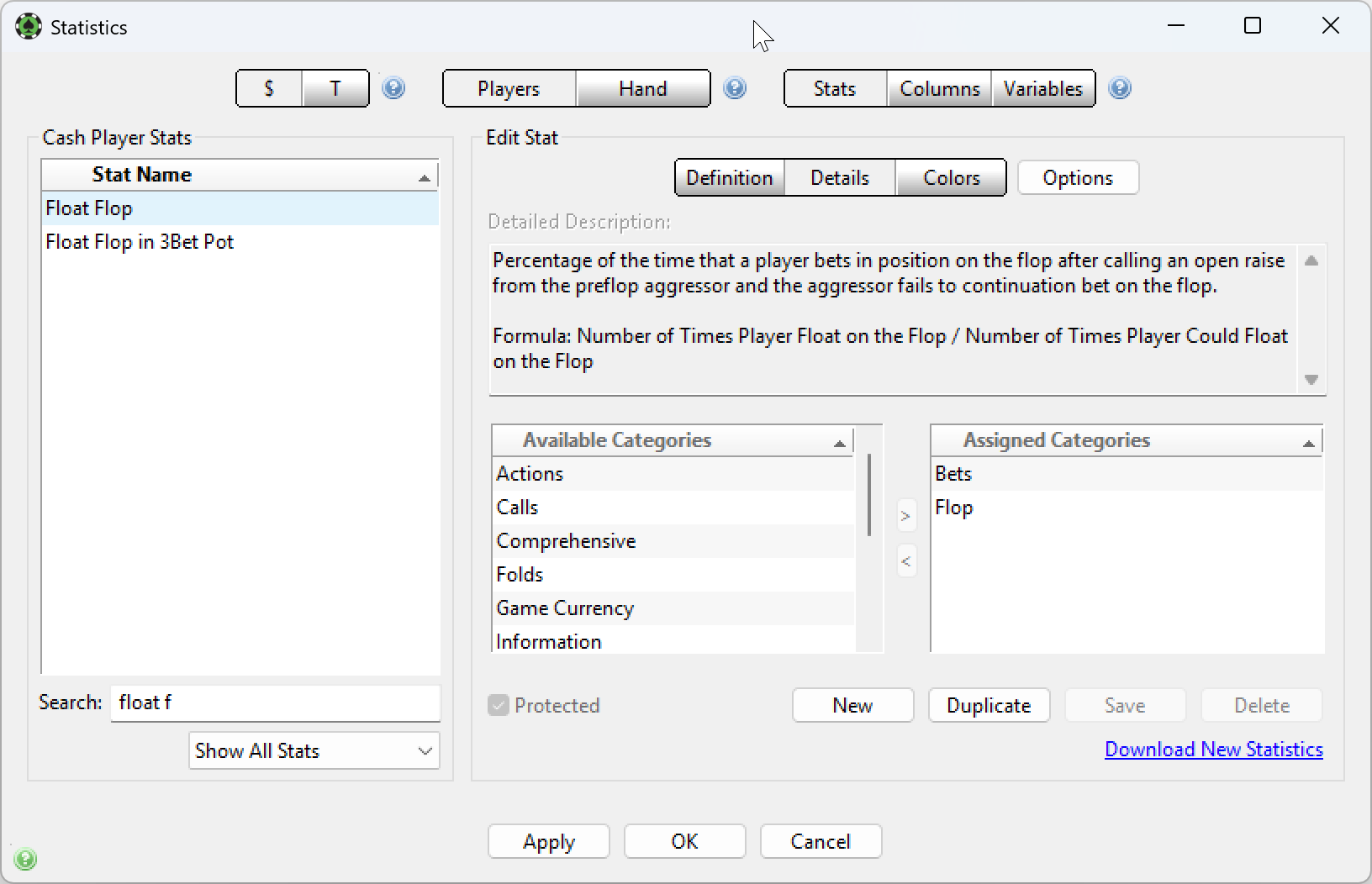This screenshot has height=884, width=1372.
Task: Click description scrollbar down arrow
Action: pos(1311,380)
